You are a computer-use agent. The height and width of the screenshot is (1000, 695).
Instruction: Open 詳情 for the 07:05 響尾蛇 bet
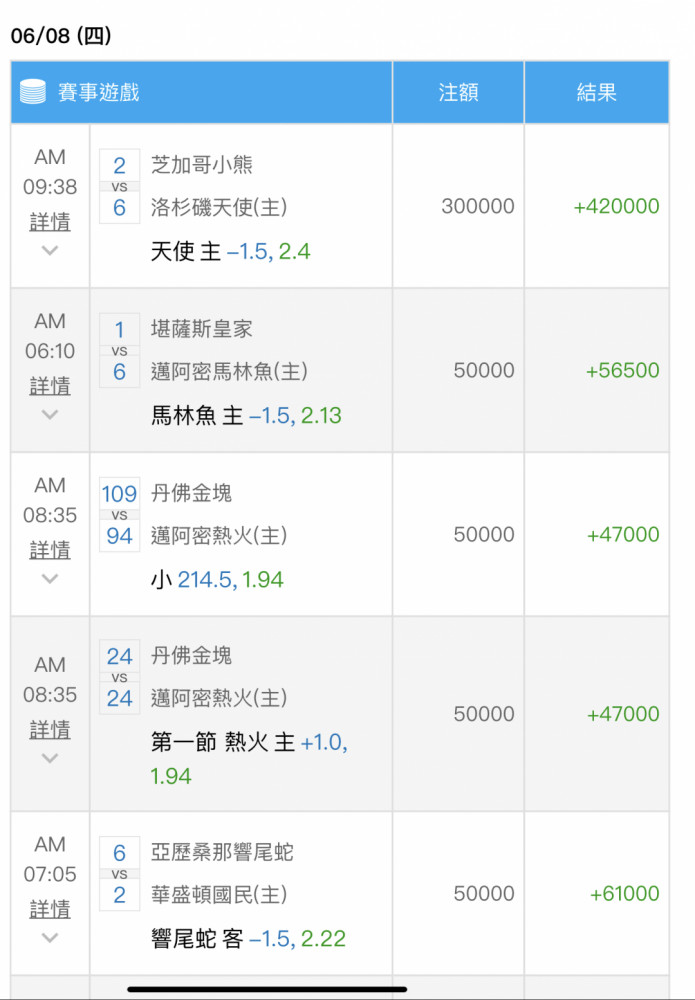tap(50, 908)
